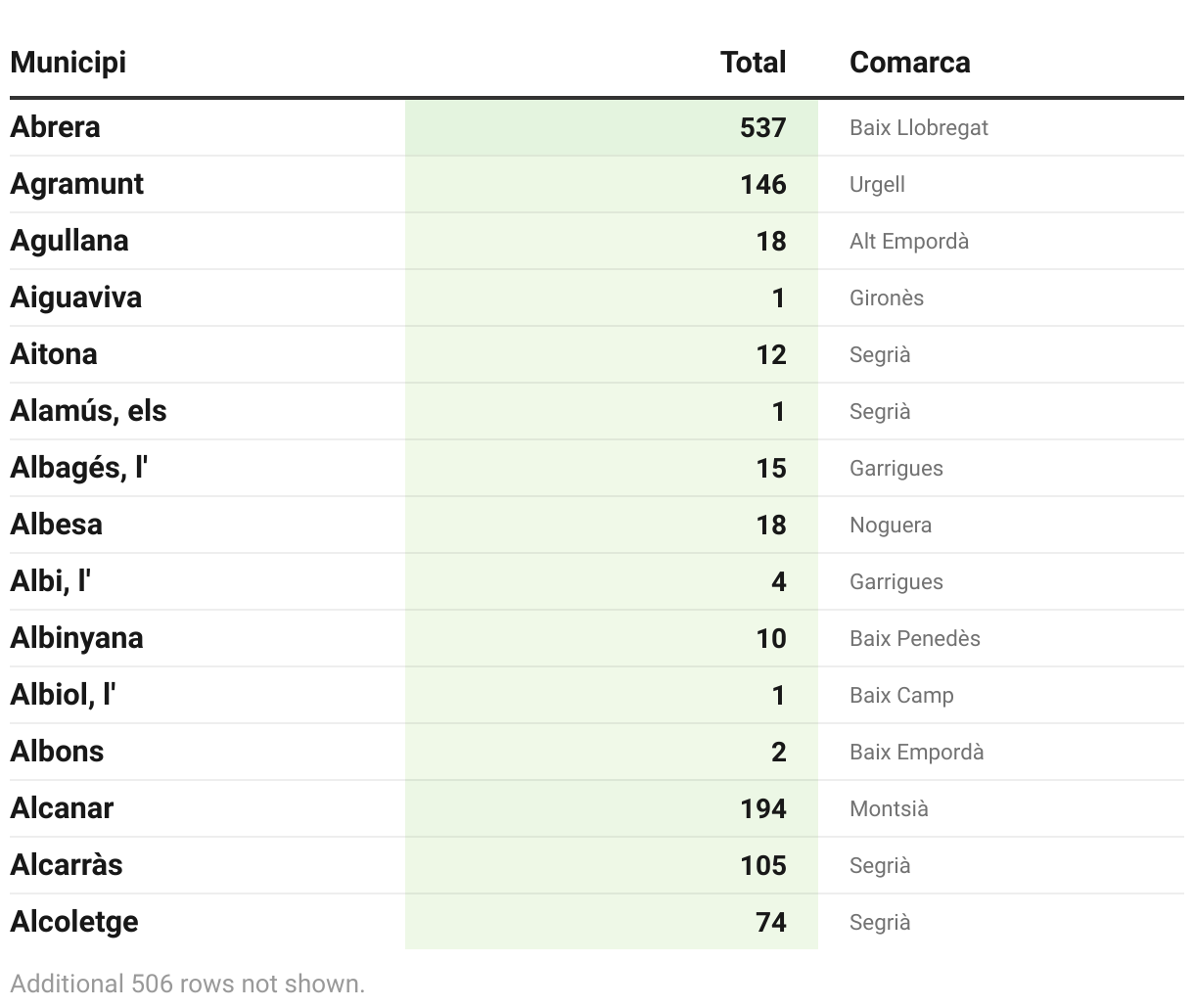Select the Aitona row label
Viewport: 1194px width, 1008px height.
(54, 354)
